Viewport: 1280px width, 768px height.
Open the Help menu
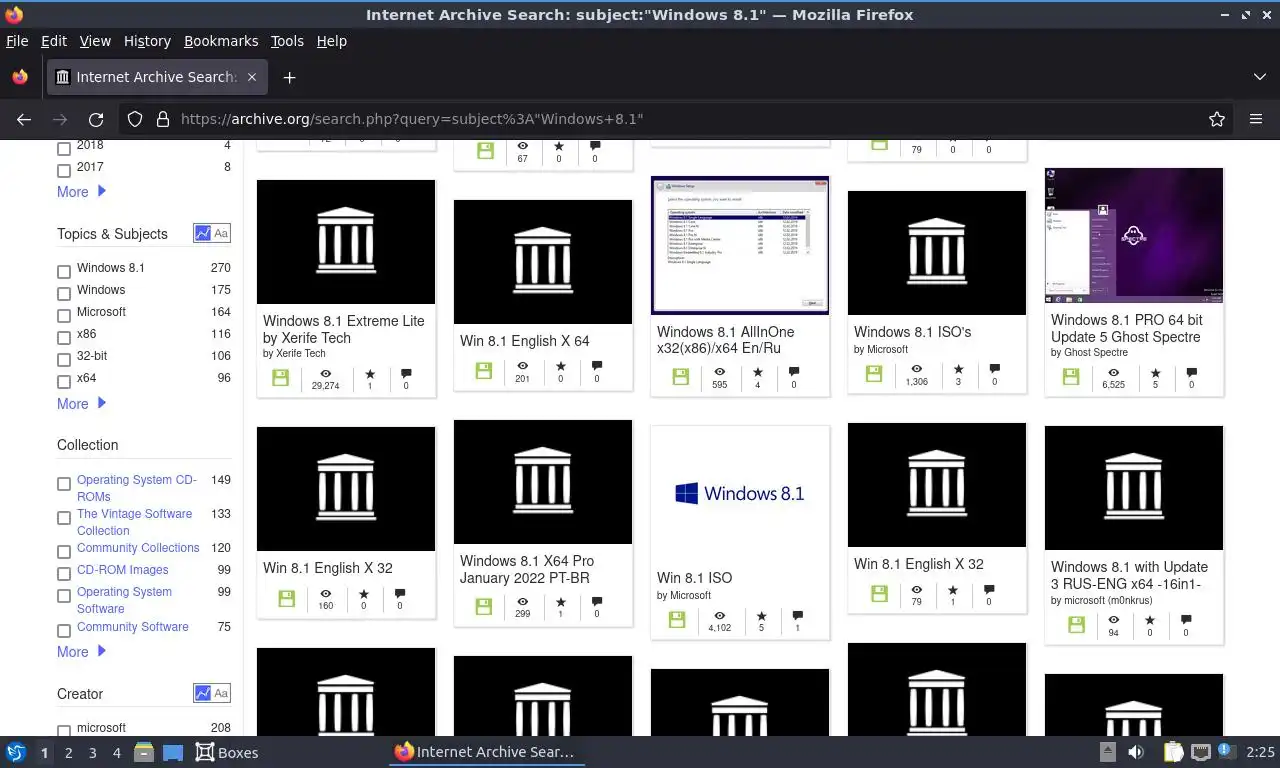(331, 41)
